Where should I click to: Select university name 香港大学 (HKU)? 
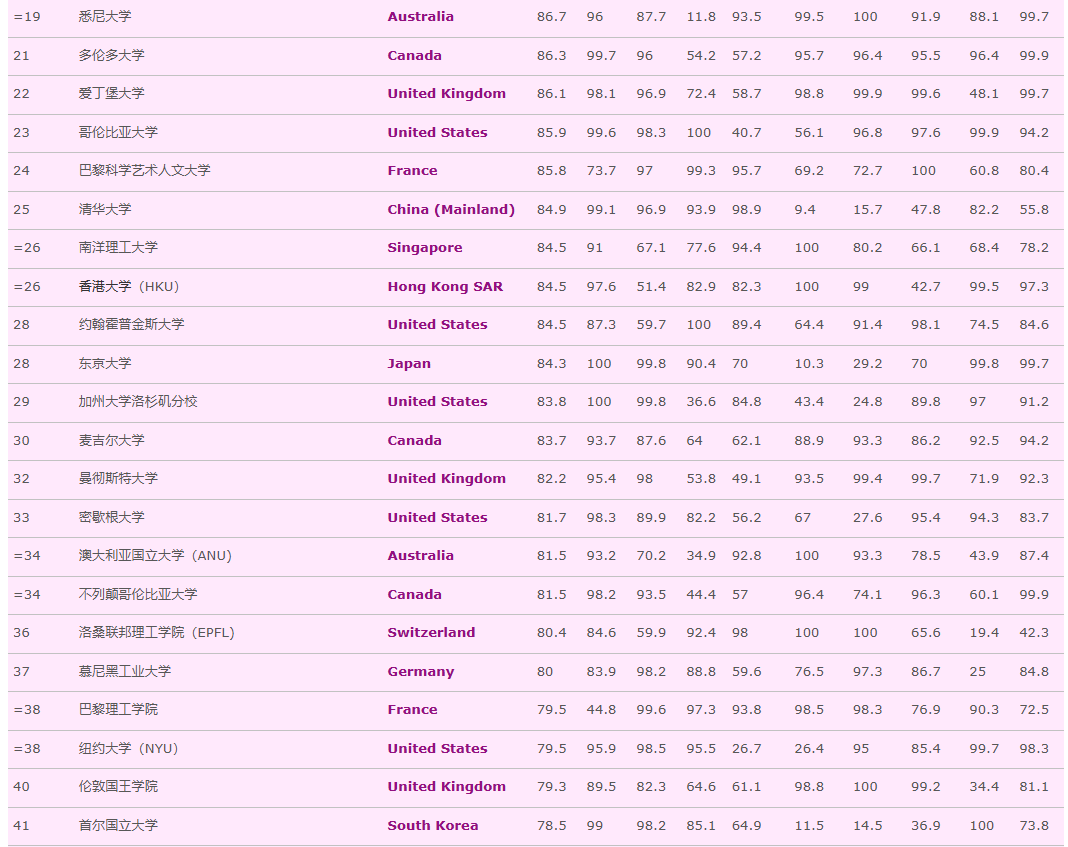(x=129, y=287)
